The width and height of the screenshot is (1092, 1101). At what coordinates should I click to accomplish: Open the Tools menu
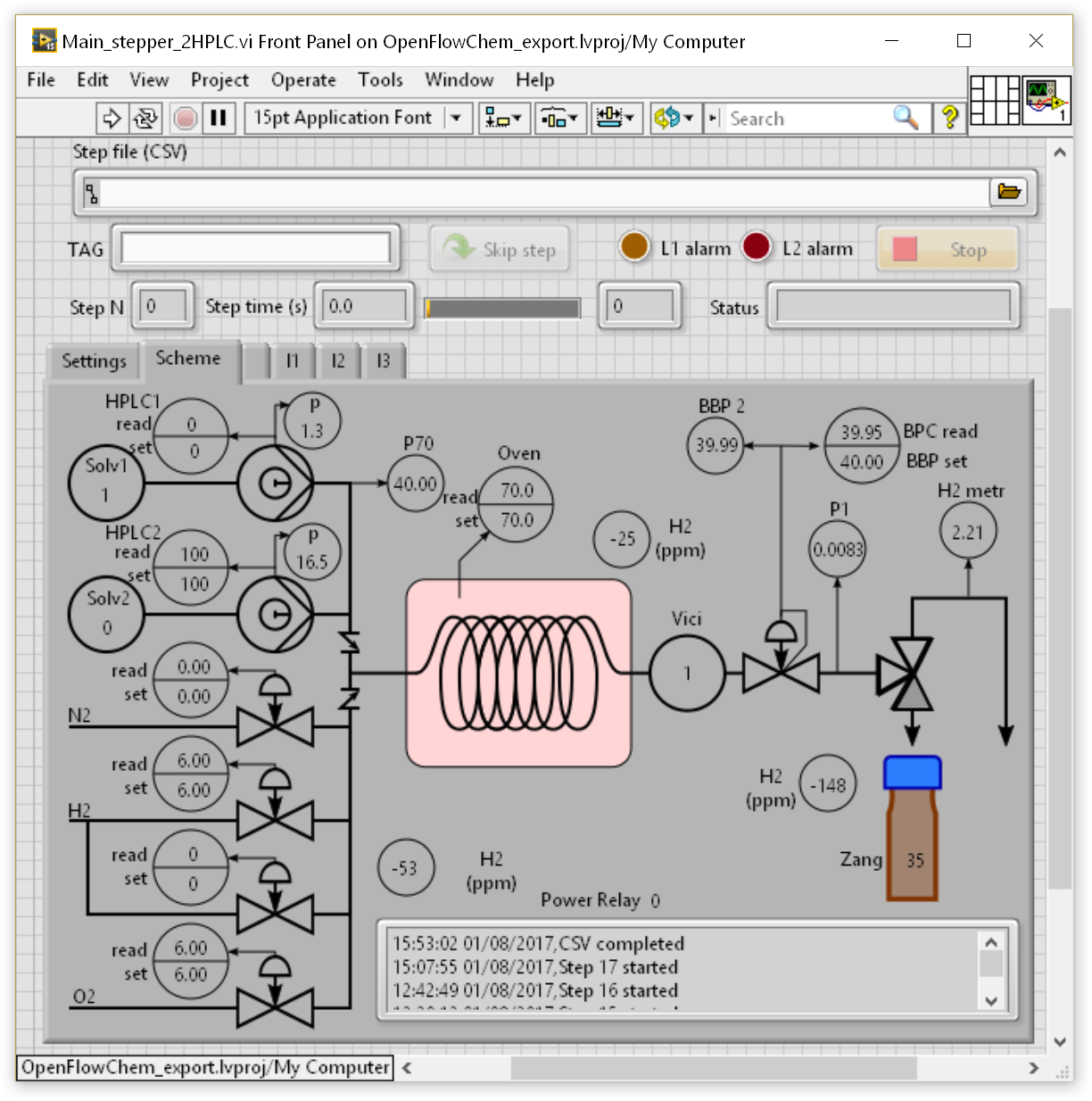point(380,79)
